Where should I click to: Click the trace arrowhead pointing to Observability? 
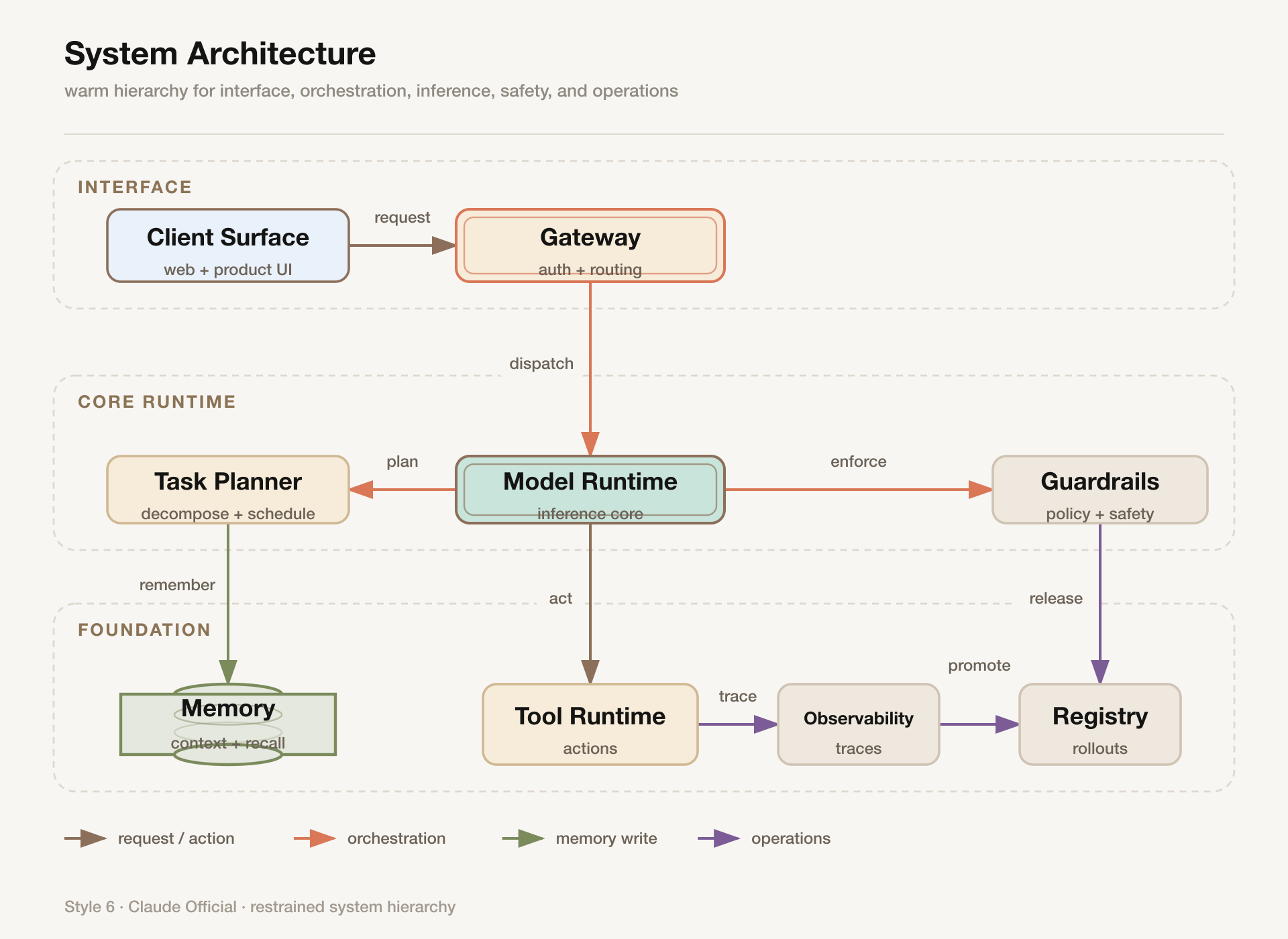(766, 724)
